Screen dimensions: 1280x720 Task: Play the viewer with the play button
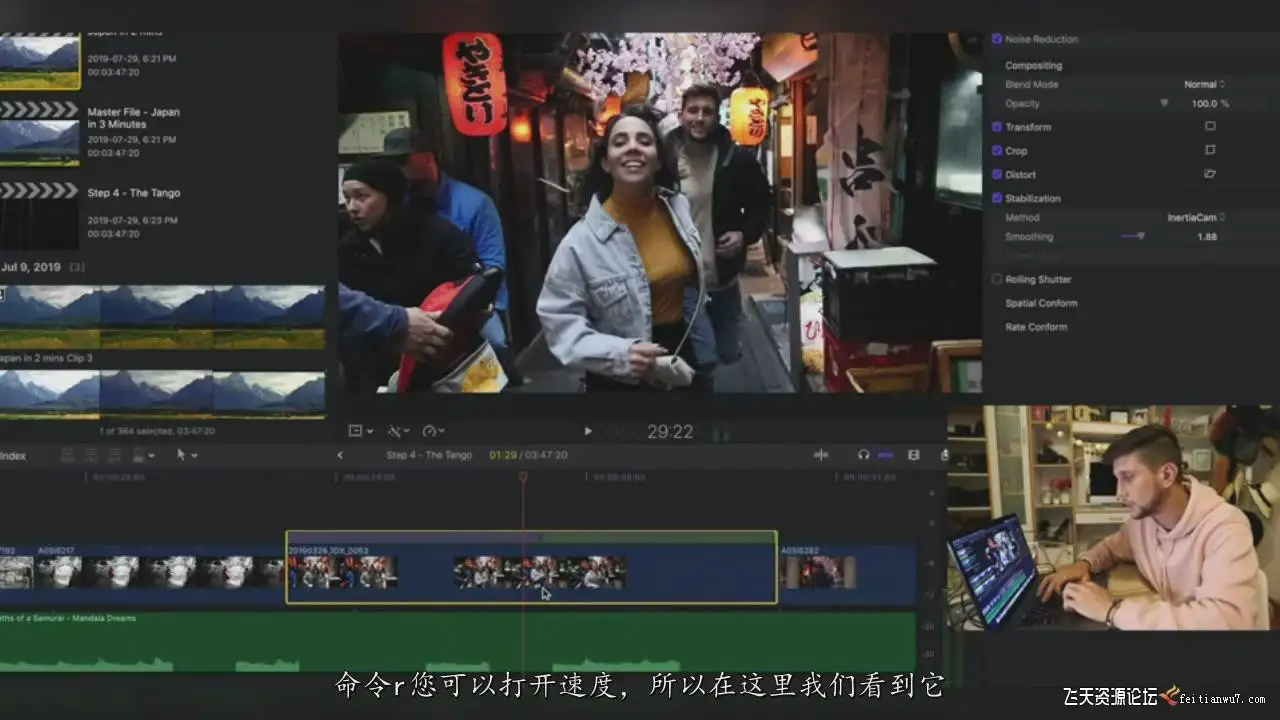(588, 431)
